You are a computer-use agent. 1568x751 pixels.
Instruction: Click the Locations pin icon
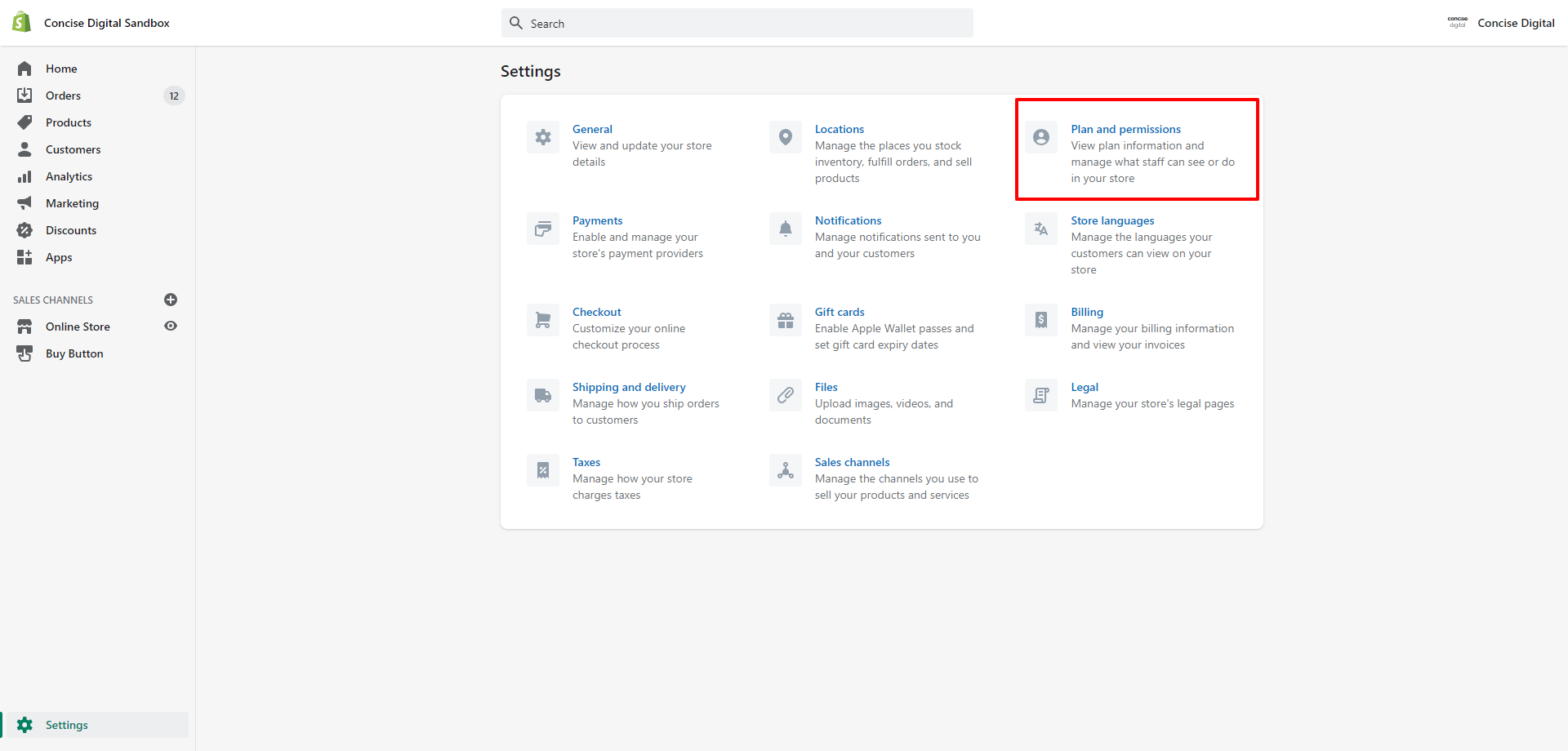click(x=785, y=136)
